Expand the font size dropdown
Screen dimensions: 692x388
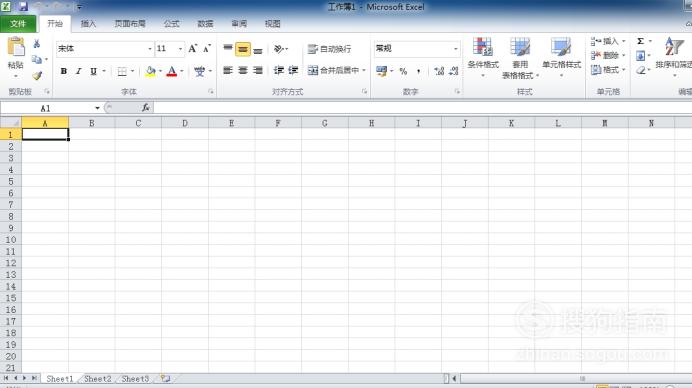(180, 49)
